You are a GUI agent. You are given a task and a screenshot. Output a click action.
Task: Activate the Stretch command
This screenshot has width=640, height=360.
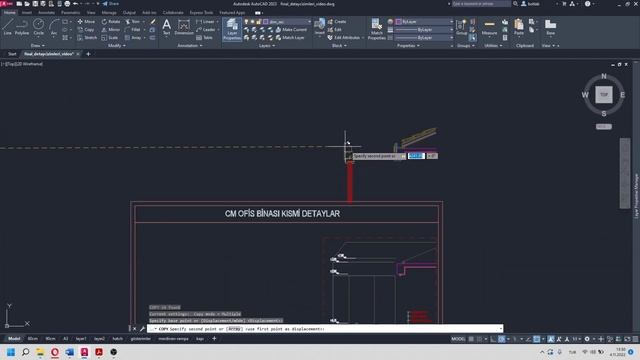pos(87,38)
